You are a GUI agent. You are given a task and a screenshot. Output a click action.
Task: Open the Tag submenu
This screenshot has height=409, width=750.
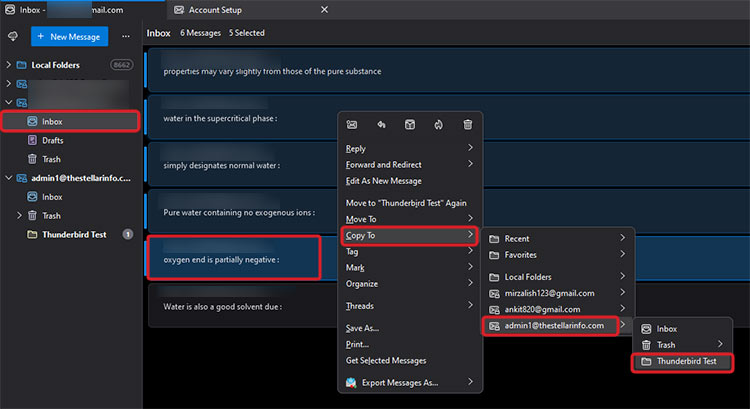410,251
